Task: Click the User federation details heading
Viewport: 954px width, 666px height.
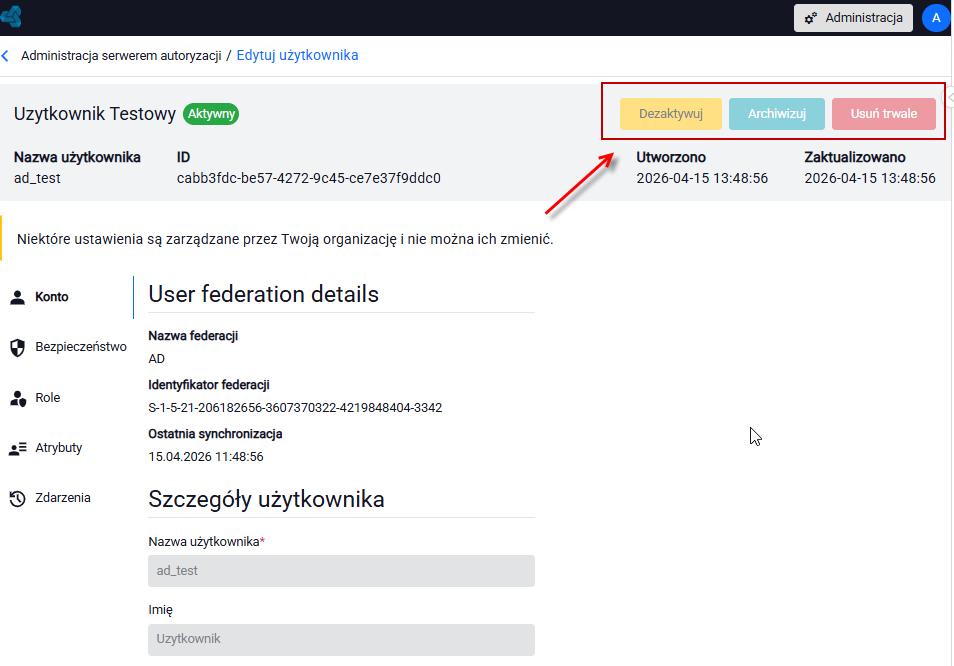Action: pos(263,294)
